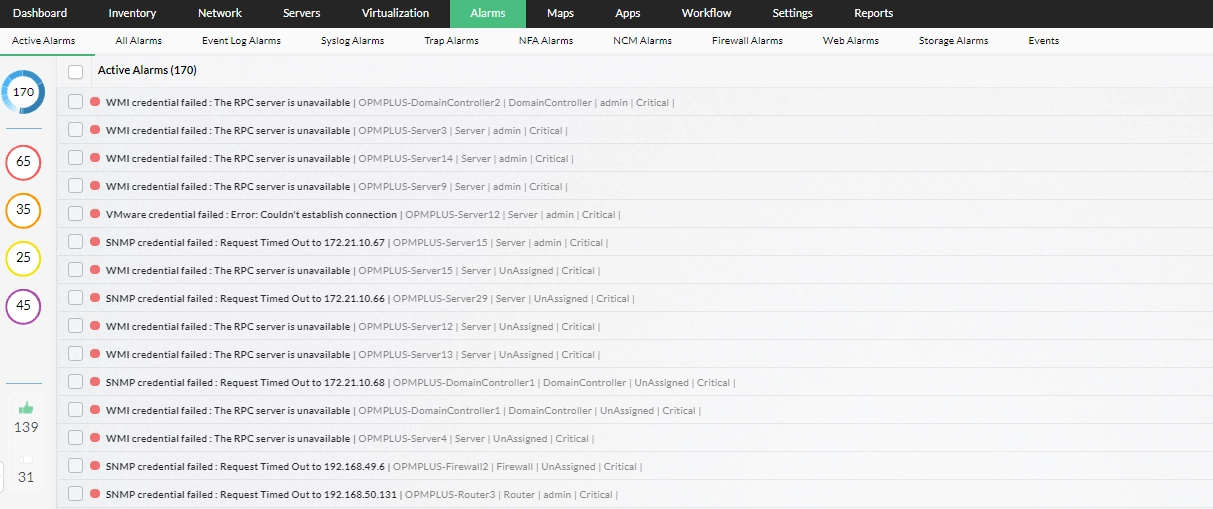Switch to NCM Alarms tab

coord(643,41)
